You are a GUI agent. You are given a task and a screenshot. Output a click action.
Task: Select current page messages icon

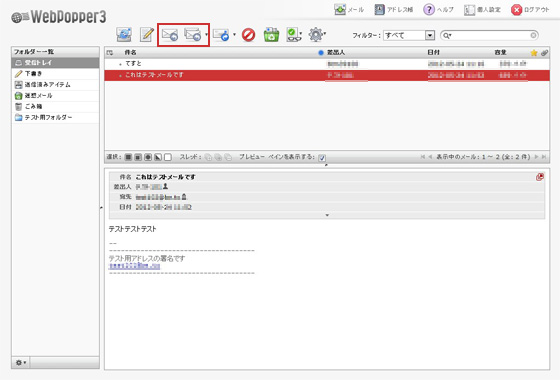pos(138,157)
